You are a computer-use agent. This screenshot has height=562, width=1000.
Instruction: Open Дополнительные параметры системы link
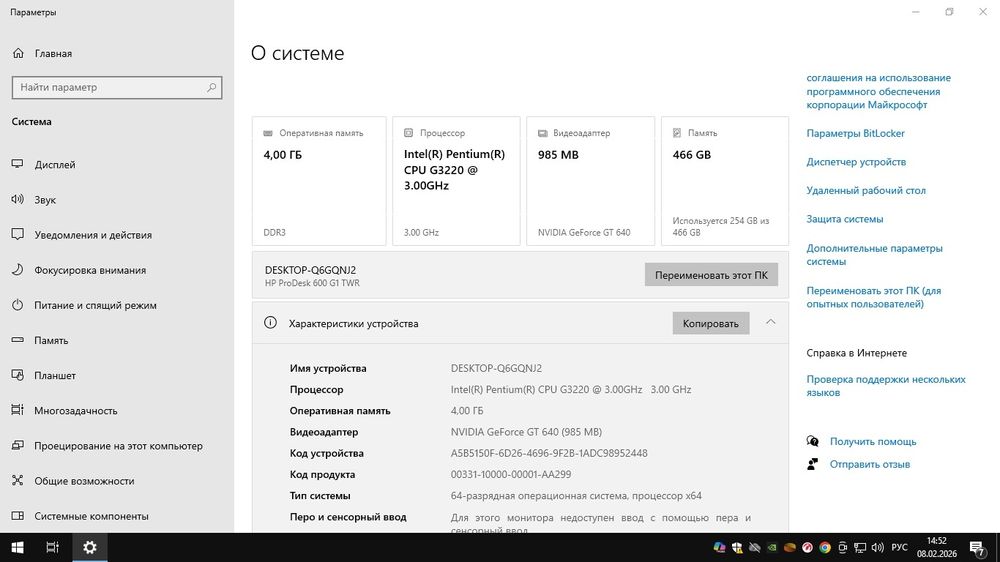(x=874, y=255)
